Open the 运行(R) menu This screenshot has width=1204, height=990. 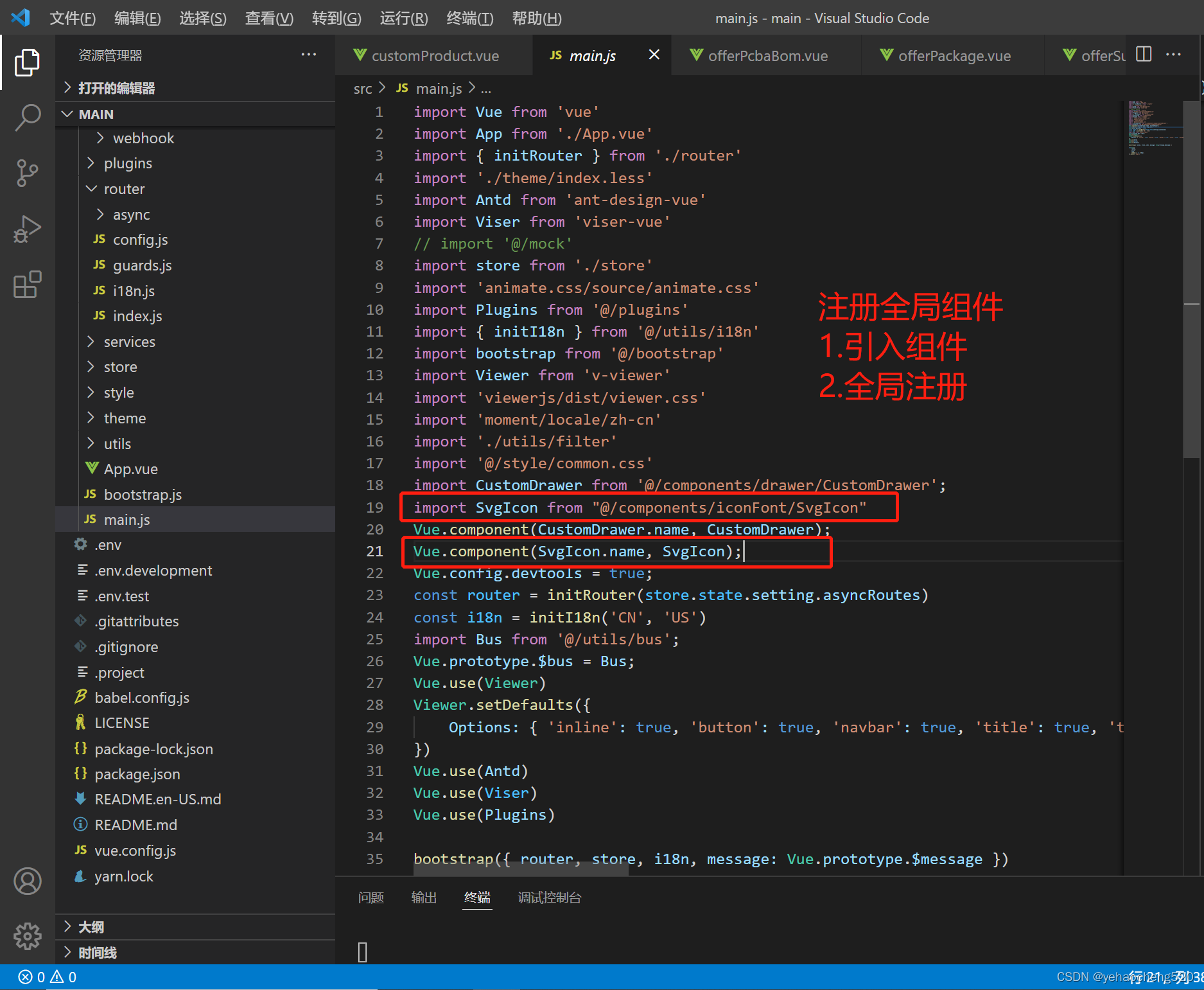point(404,18)
